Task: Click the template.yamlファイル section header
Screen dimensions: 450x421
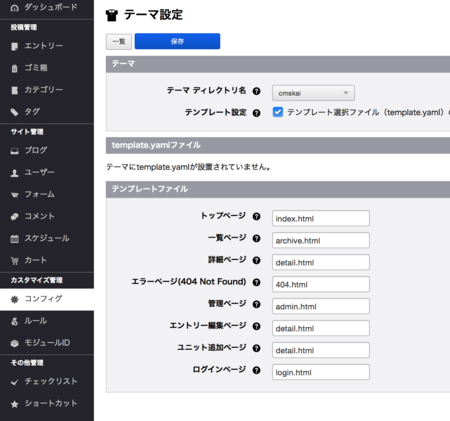Action: click(x=278, y=145)
